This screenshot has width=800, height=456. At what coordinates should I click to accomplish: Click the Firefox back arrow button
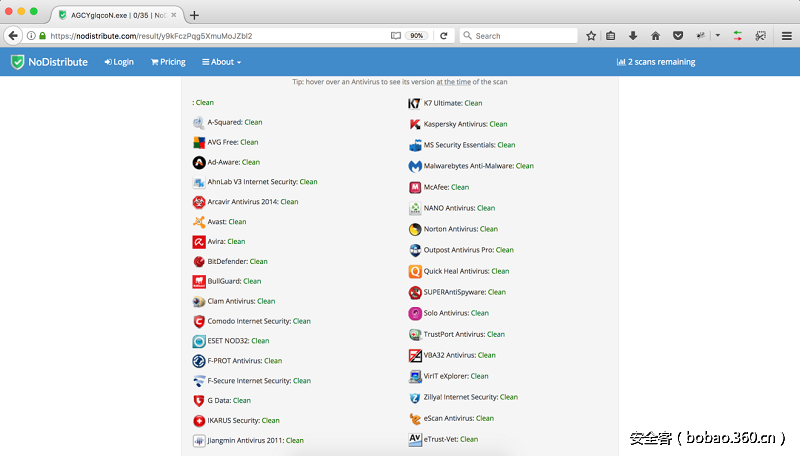[x=13, y=35]
